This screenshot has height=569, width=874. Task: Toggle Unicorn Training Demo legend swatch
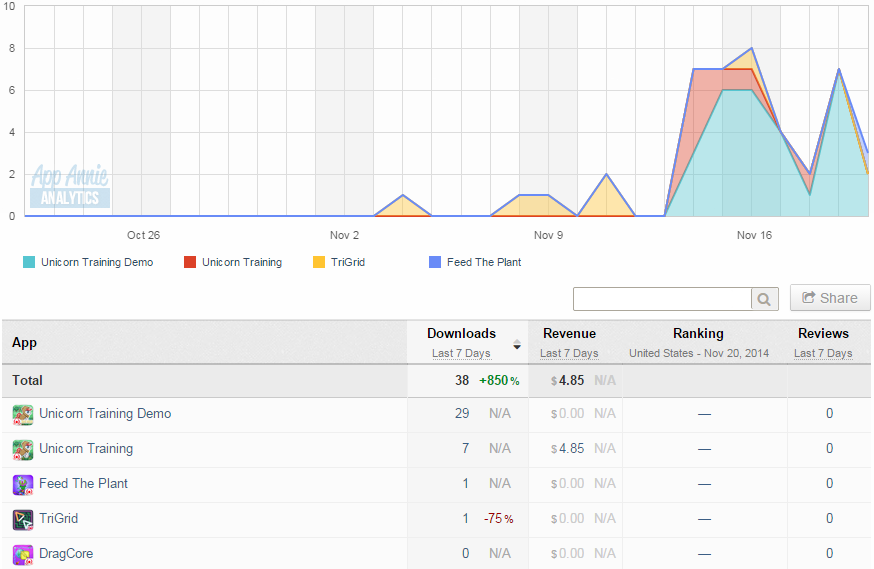click(29, 262)
